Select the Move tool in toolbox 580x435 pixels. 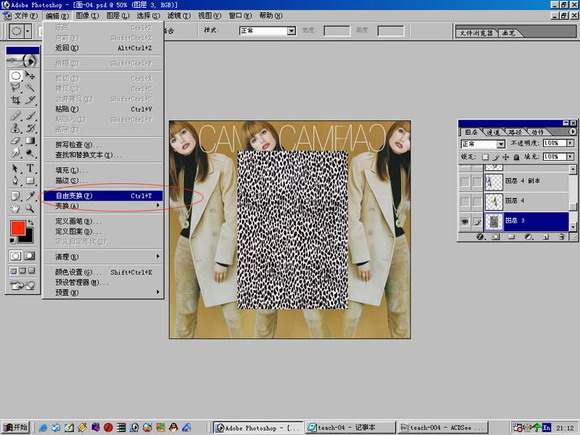(30, 76)
